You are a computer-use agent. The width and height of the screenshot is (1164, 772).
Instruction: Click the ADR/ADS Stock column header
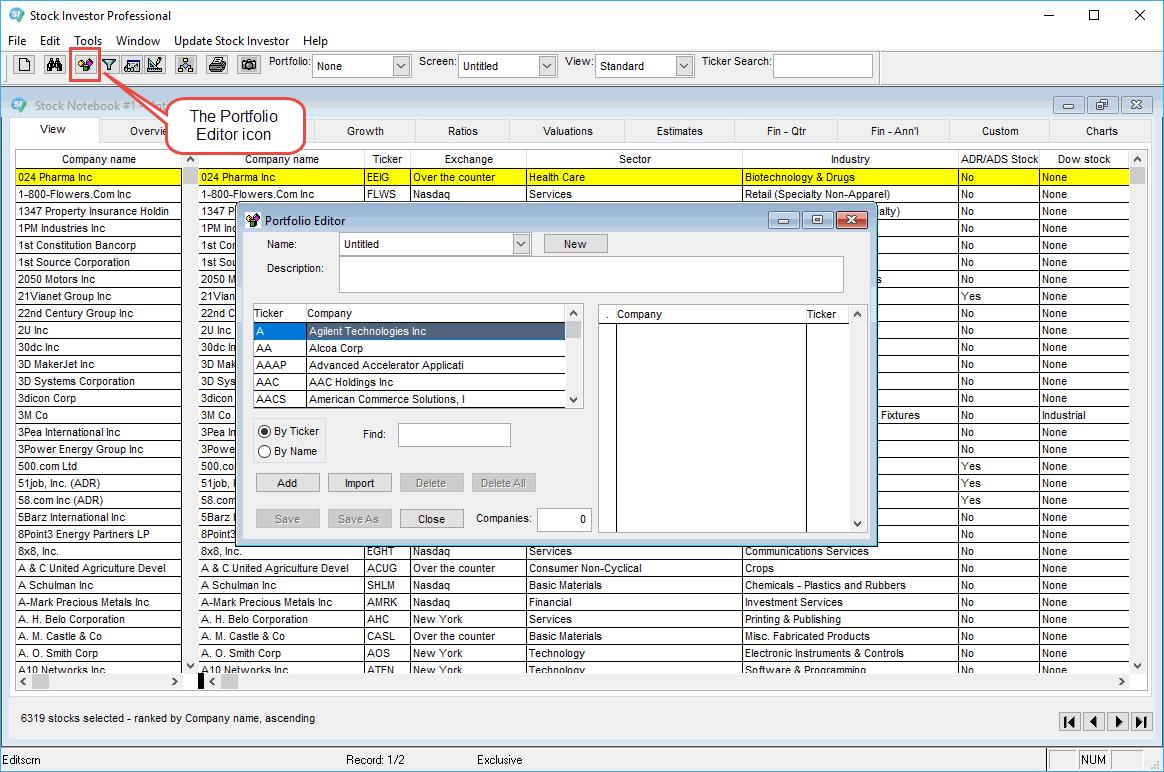point(999,159)
